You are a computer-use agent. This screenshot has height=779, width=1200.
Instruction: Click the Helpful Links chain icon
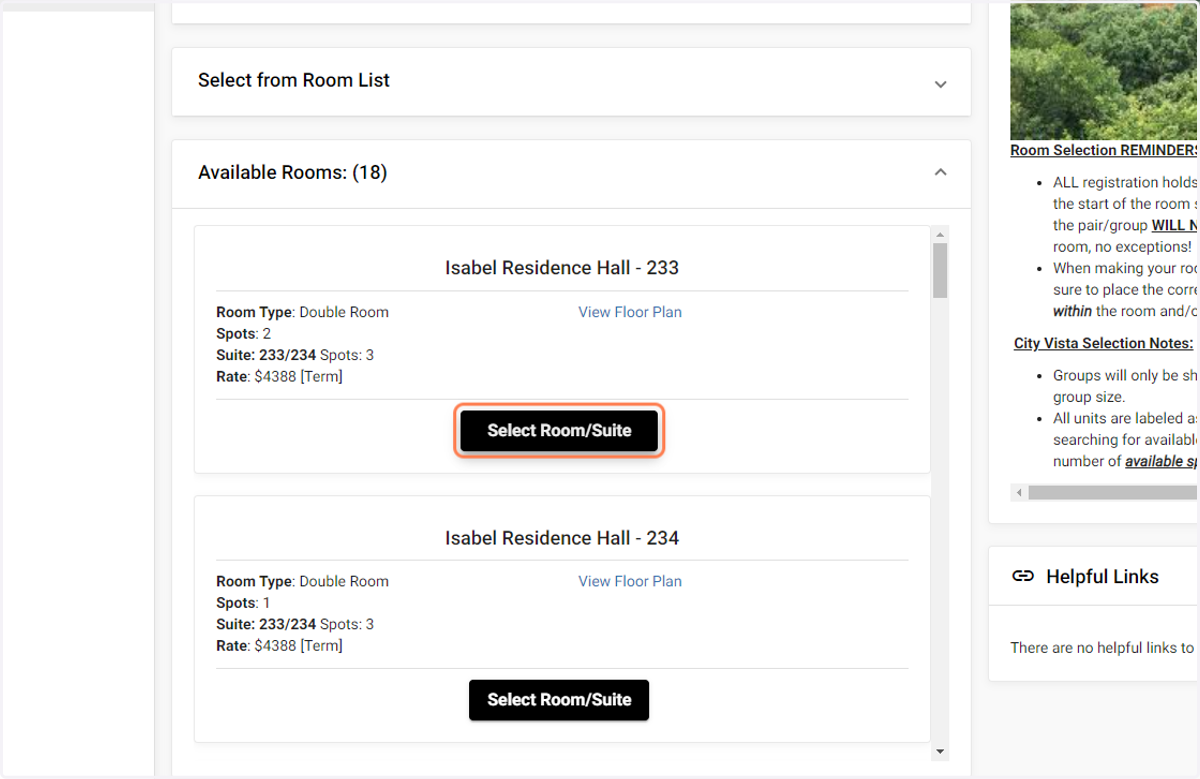(x=1022, y=576)
